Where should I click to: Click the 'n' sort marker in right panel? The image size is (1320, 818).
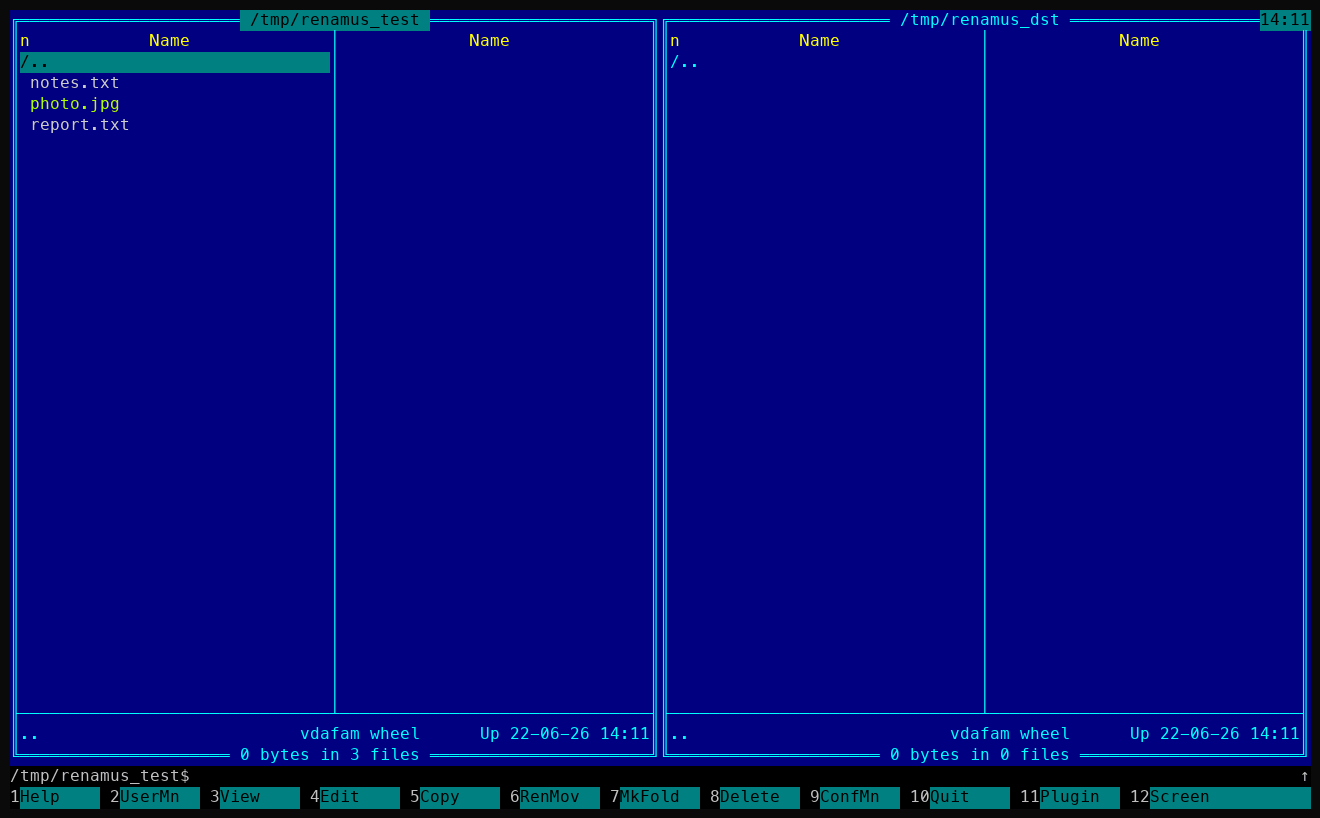(675, 41)
